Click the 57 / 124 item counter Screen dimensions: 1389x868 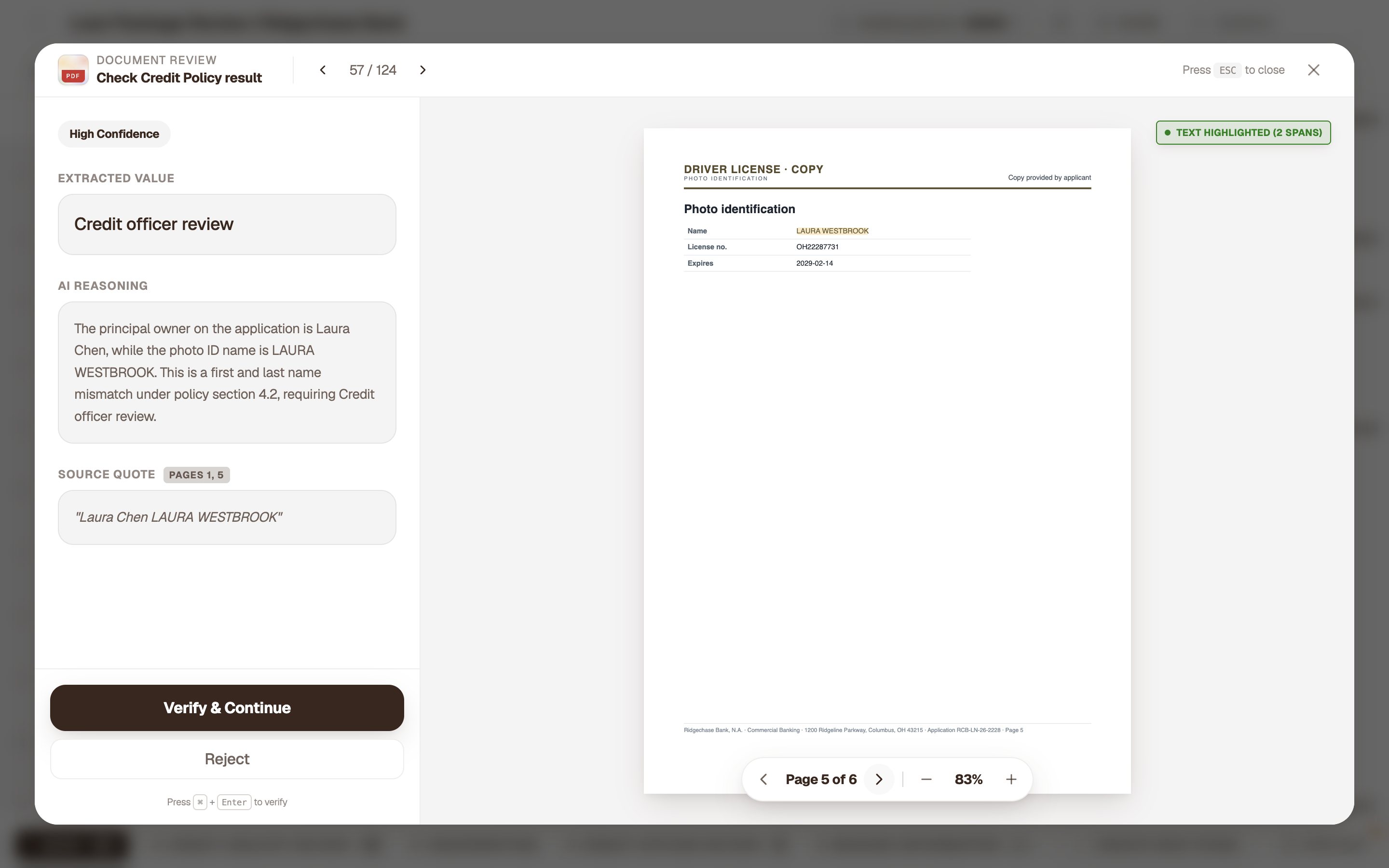[x=372, y=70]
